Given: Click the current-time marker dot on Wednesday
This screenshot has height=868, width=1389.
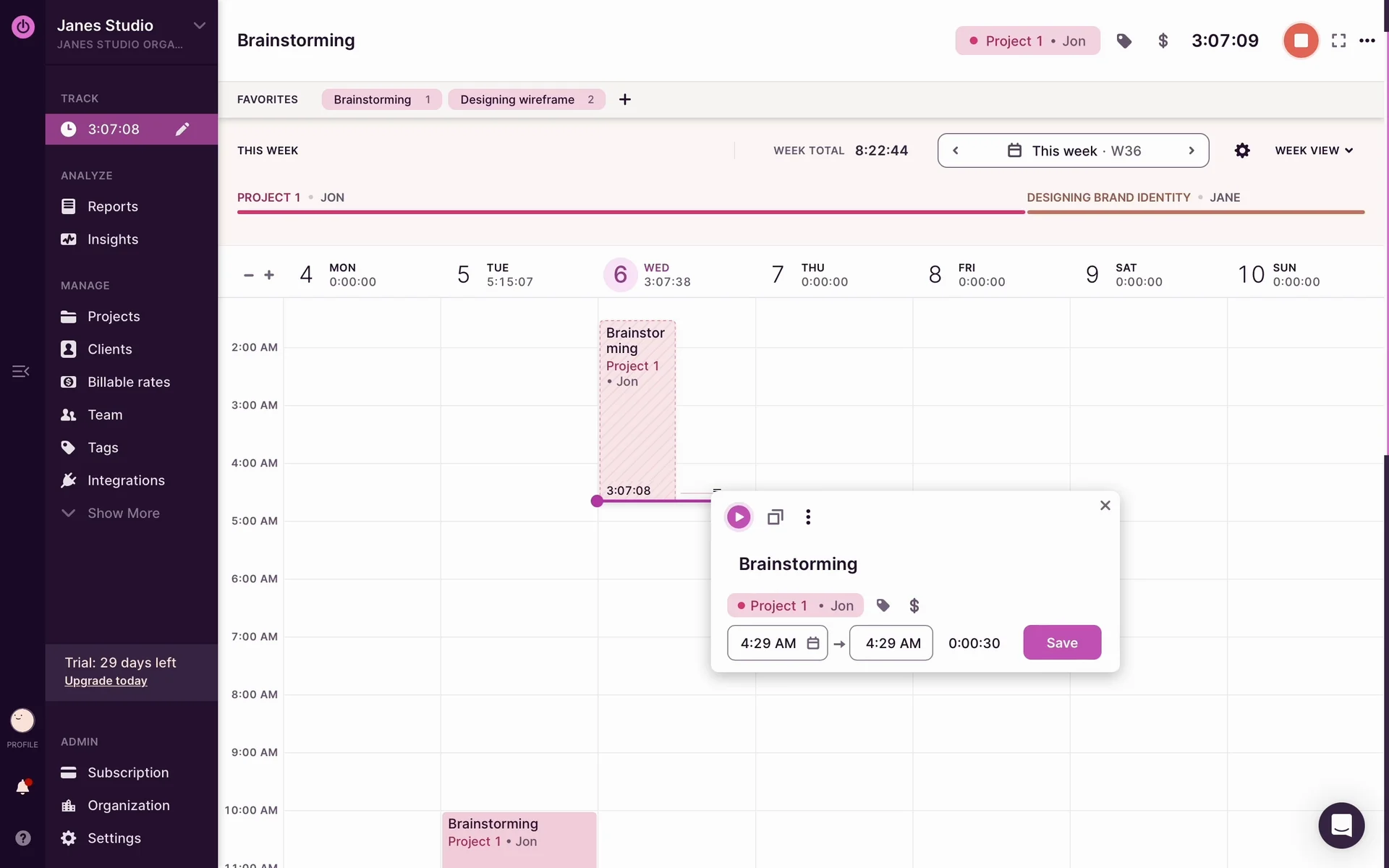Looking at the screenshot, I should 597,501.
